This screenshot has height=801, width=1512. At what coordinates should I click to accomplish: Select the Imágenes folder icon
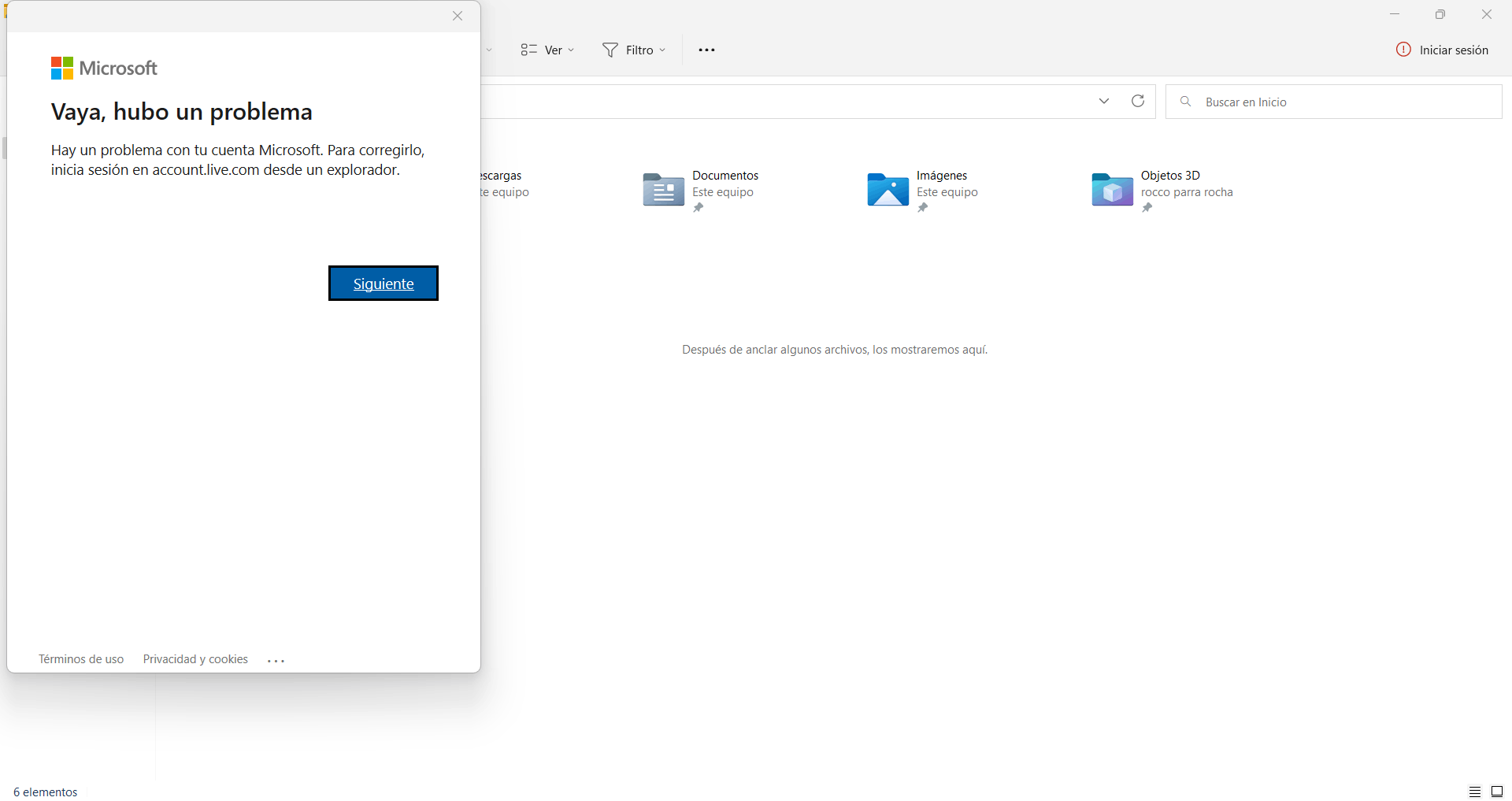(888, 190)
